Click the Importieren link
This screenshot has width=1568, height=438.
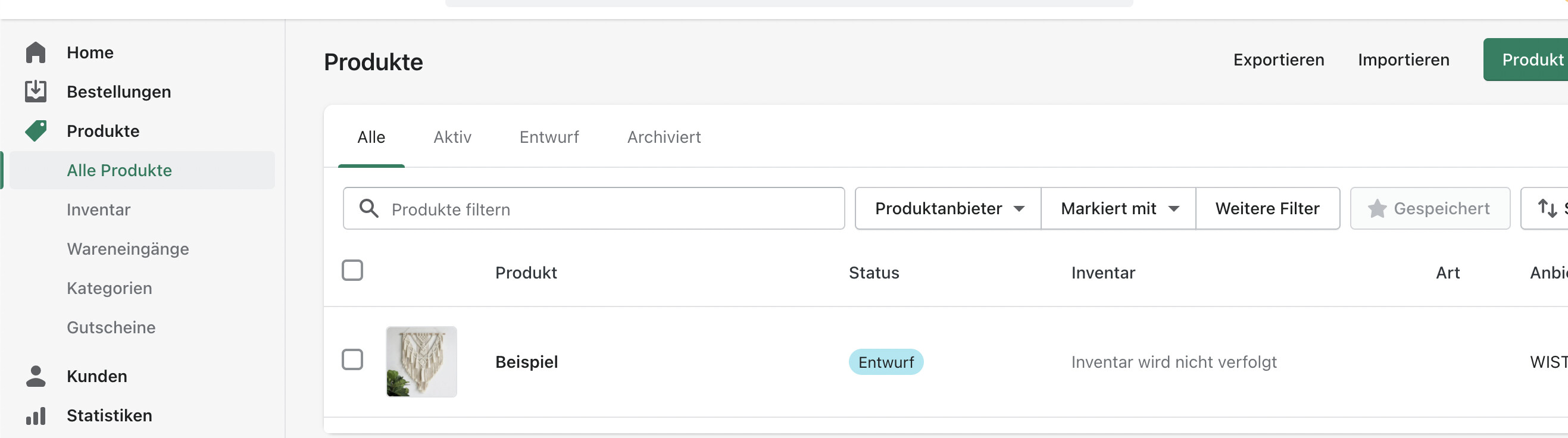click(1403, 60)
